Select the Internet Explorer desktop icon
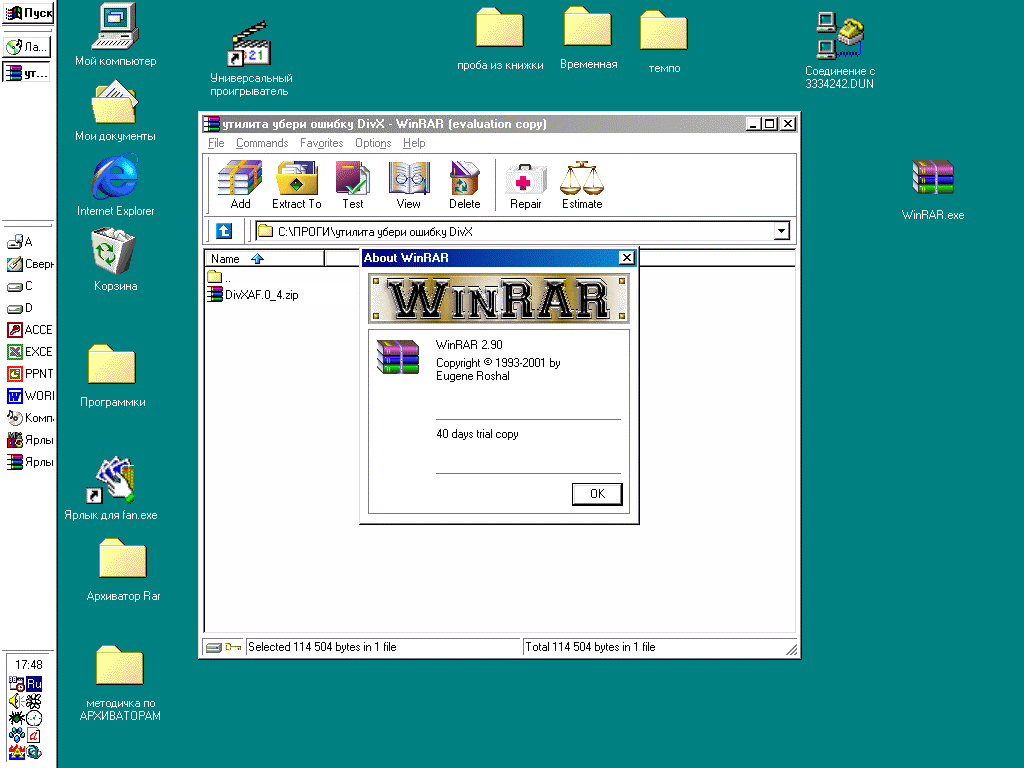This screenshot has height=768, width=1024. coord(116,185)
